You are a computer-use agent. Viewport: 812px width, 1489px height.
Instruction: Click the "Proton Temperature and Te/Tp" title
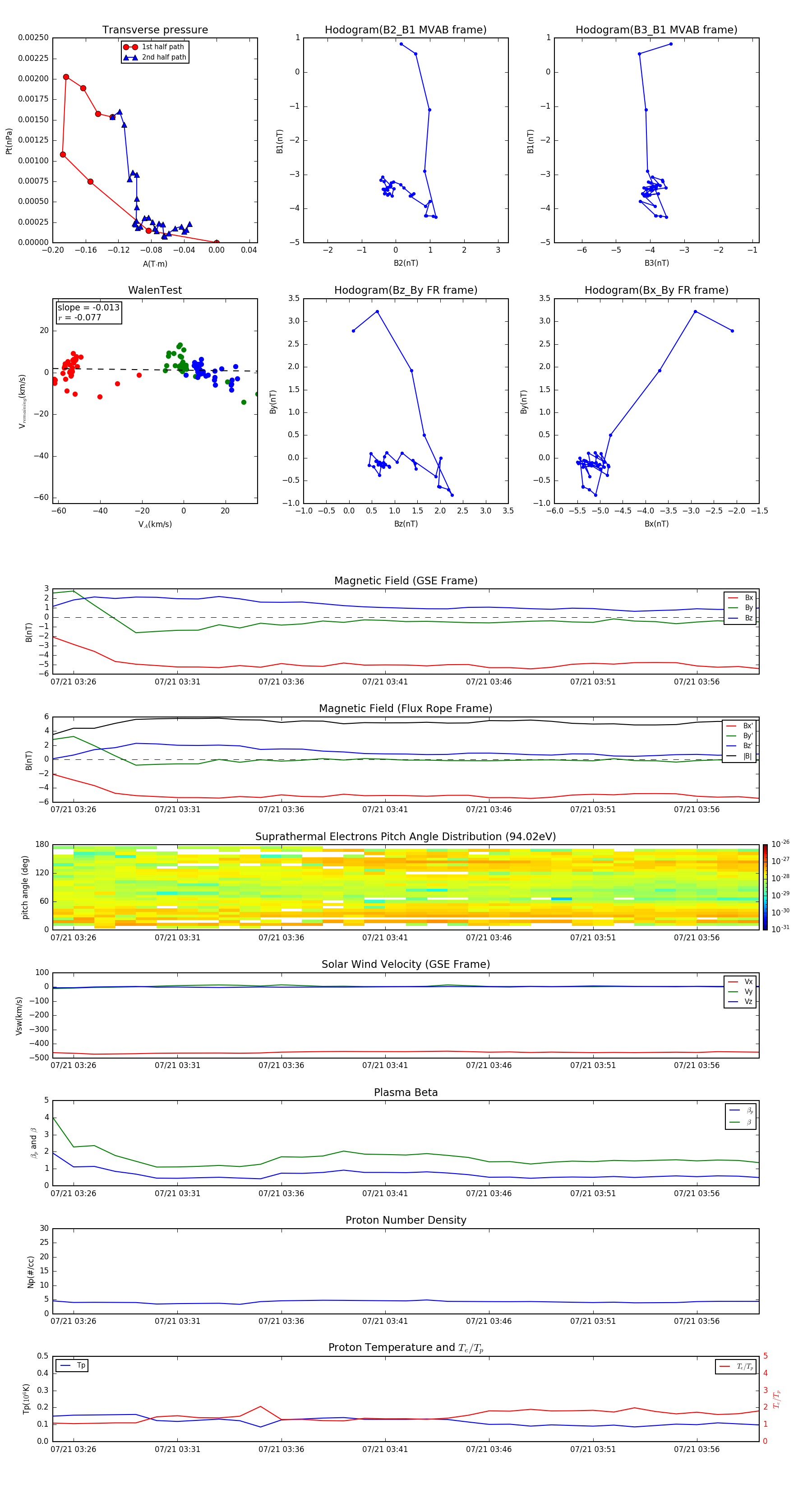(x=406, y=1348)
